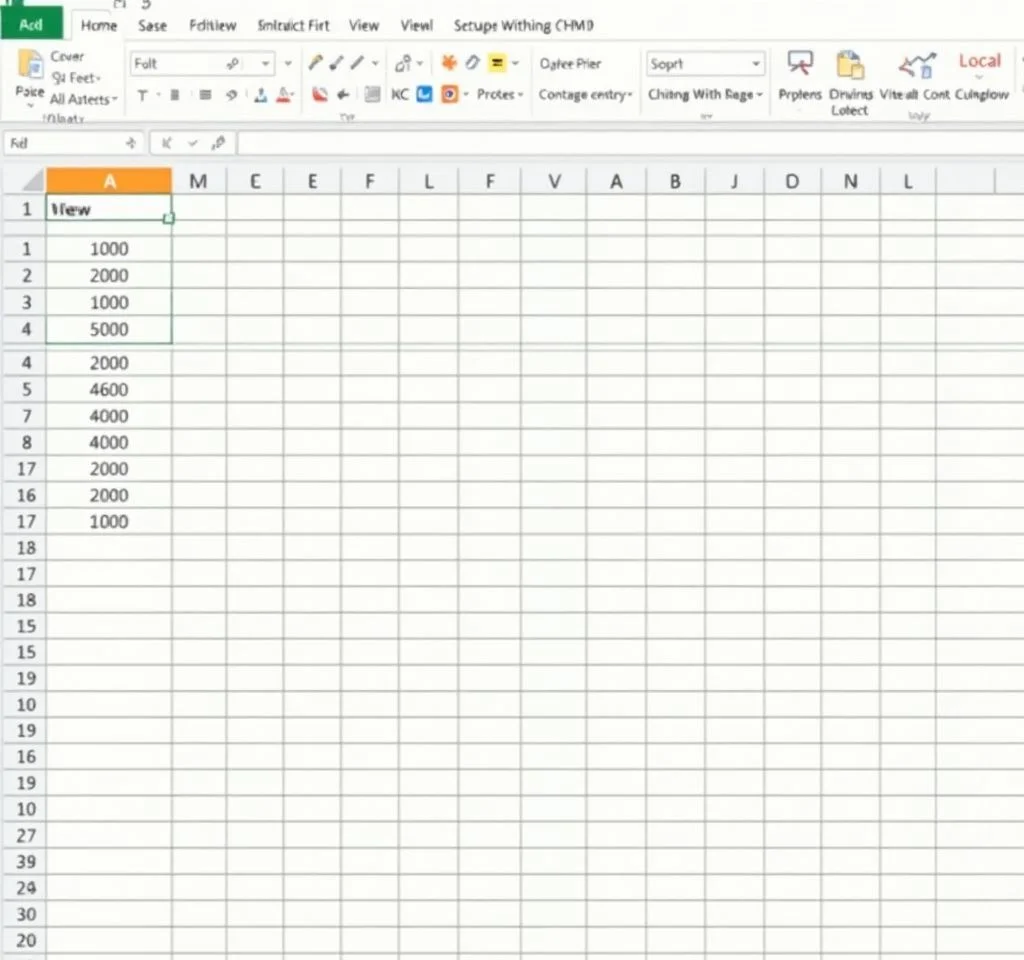This screenshot has height=960, width=1024.
Task: Select column A header
Action: click(x=108, y=181)
